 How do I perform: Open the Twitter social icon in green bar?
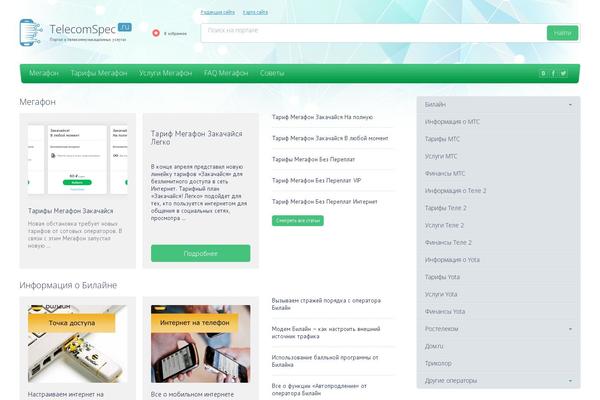coord(563,73)
